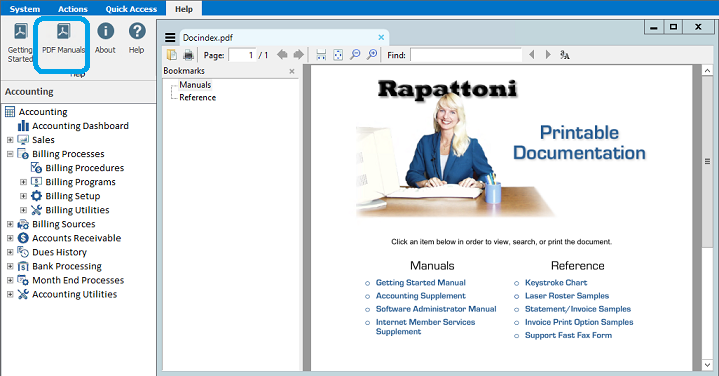
Task: Open Internet Member Services Supplement link
Action: point(425,326)
